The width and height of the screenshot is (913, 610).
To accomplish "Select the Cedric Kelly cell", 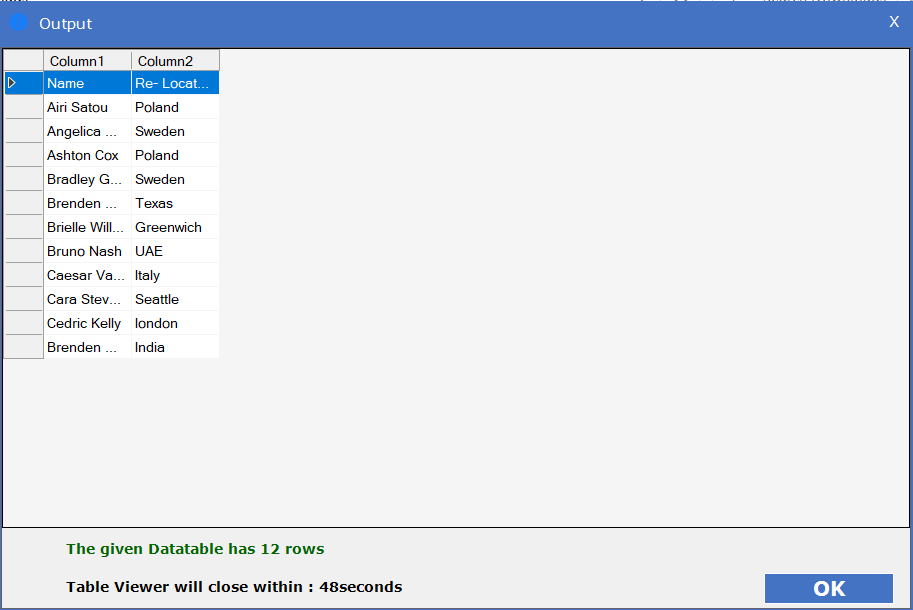I will tap(87, 323).
